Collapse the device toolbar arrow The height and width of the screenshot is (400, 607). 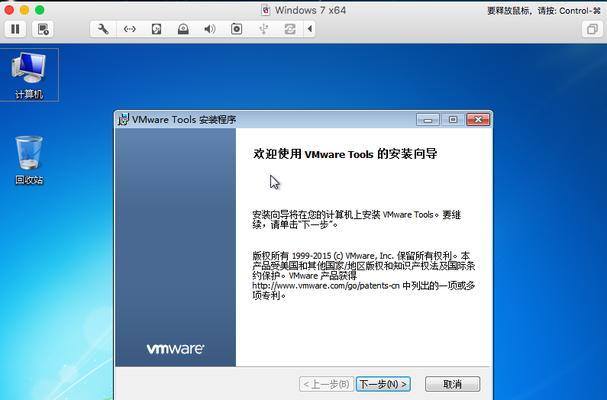click(309, 29)
